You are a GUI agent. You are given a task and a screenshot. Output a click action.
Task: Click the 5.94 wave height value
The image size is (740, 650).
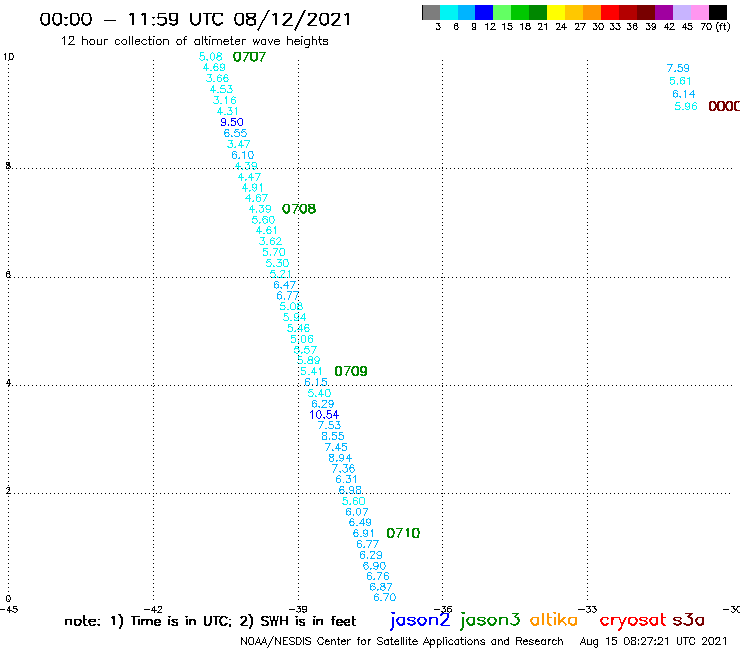(294, 317)
